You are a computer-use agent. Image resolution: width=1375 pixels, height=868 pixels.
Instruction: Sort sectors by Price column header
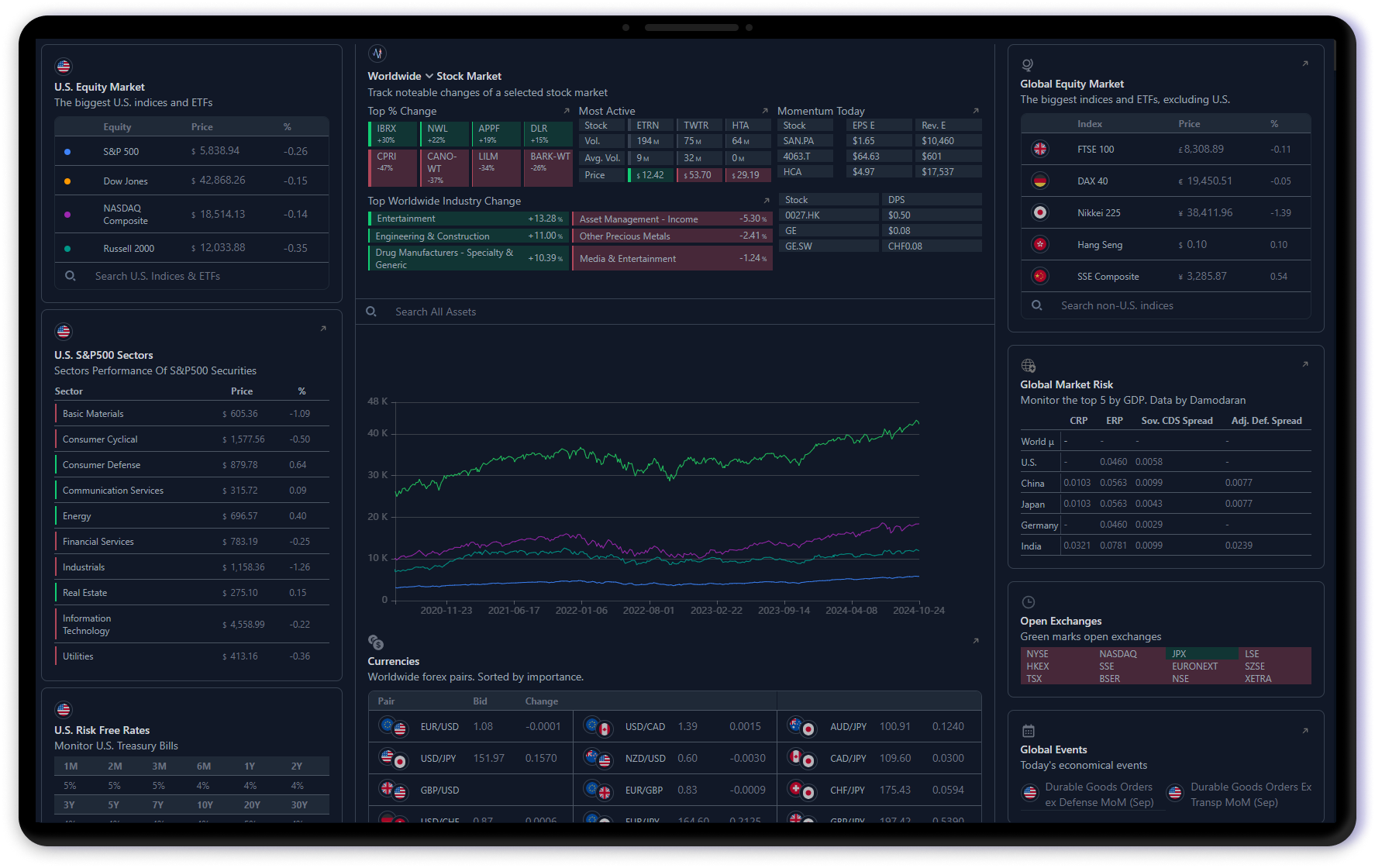(x=242, y=391)
